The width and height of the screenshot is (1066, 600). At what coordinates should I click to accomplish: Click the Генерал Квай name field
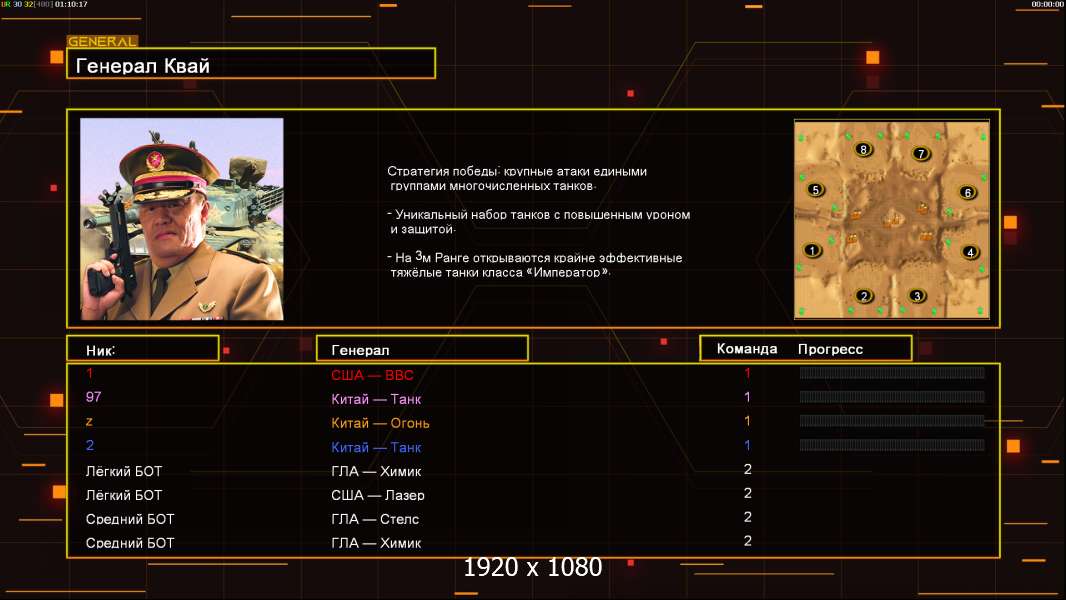point(250,64)
